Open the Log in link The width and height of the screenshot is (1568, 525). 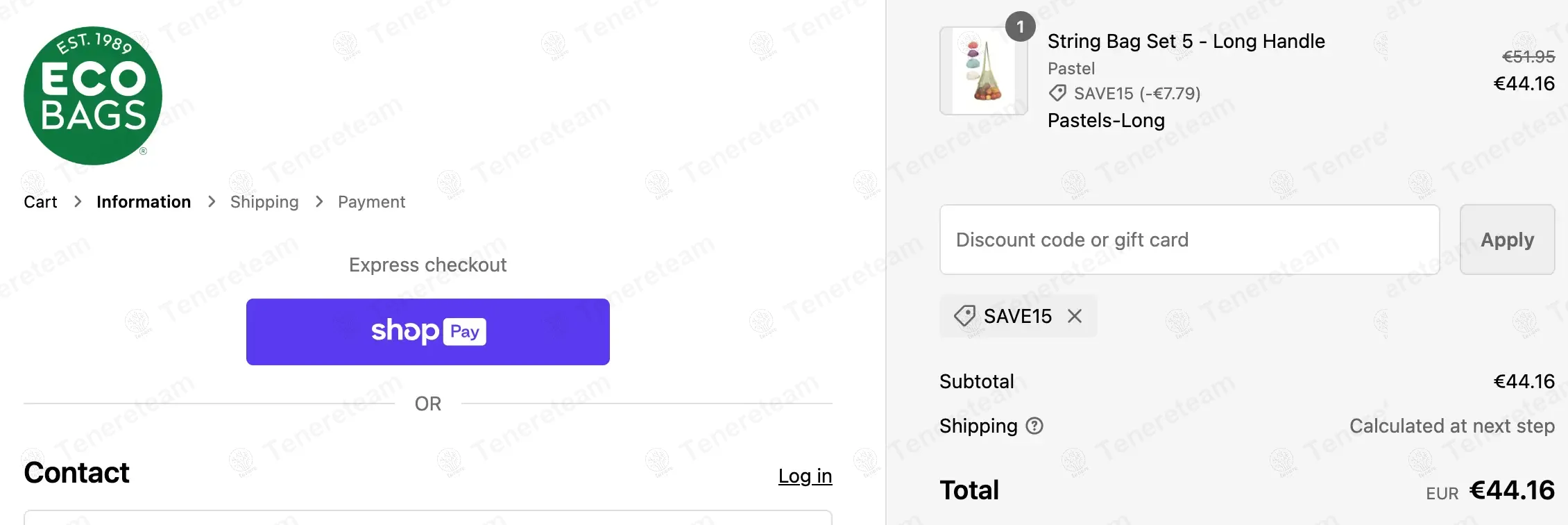805,476
